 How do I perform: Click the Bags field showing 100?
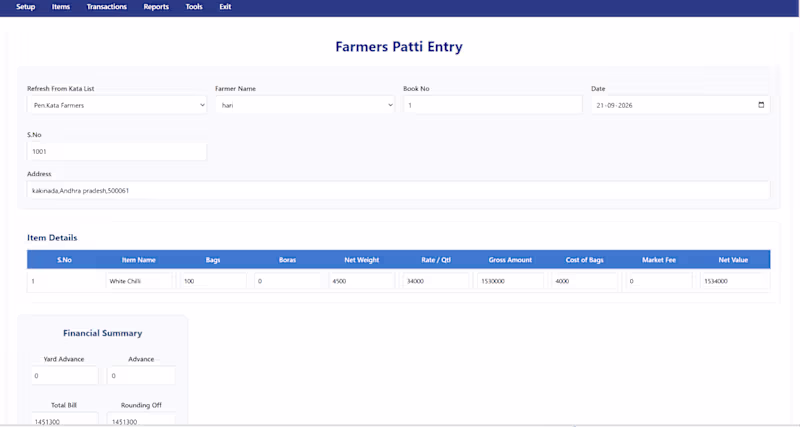[x=213, y=281]
